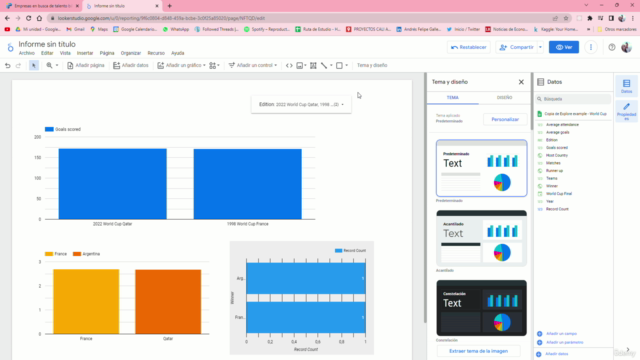Select the line drawing tool
The height and width of the screenshot is (360, 640).
point(324,65)
